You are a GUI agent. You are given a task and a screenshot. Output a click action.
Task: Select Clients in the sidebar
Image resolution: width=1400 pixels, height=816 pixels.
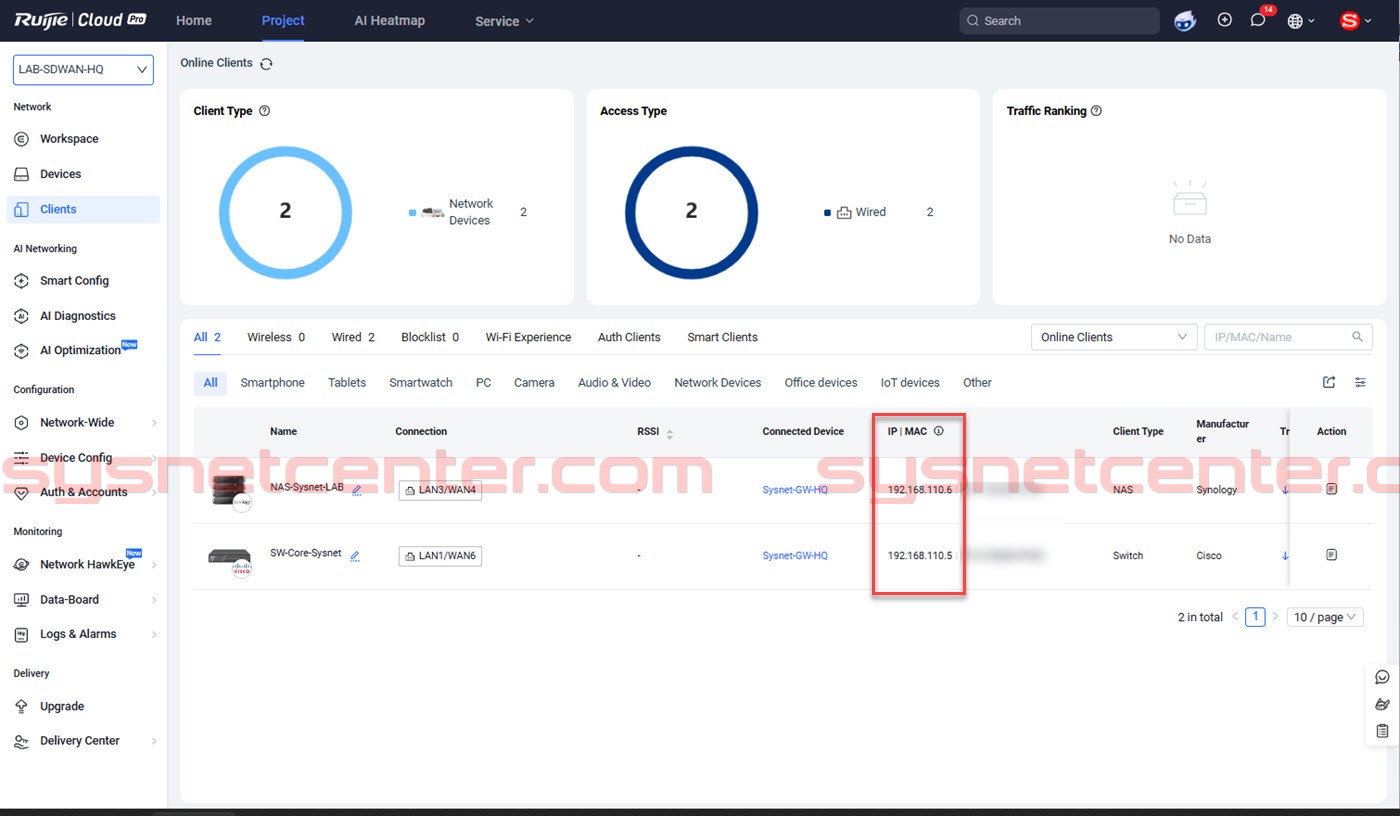coord(83,209)
